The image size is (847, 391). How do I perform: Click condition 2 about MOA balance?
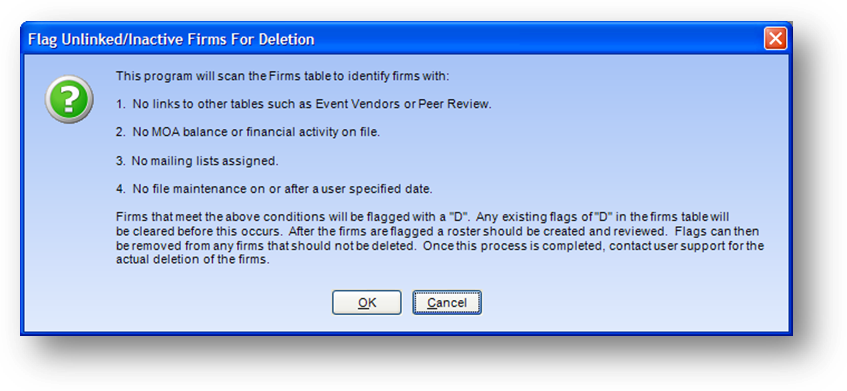248,132
